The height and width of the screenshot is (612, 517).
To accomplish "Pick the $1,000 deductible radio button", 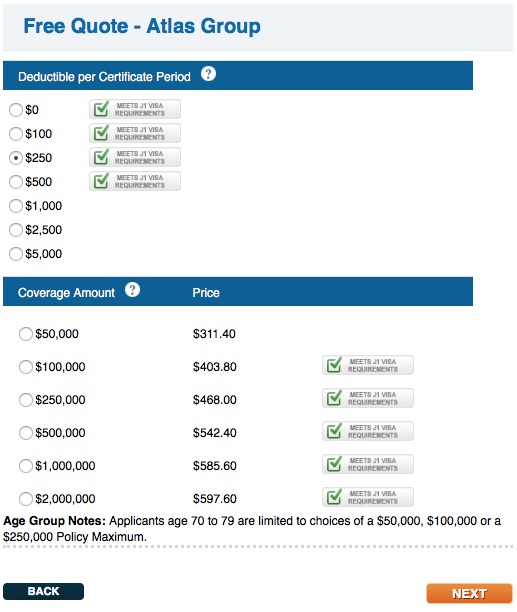I will pyautogui.click(x=16, y=206).
